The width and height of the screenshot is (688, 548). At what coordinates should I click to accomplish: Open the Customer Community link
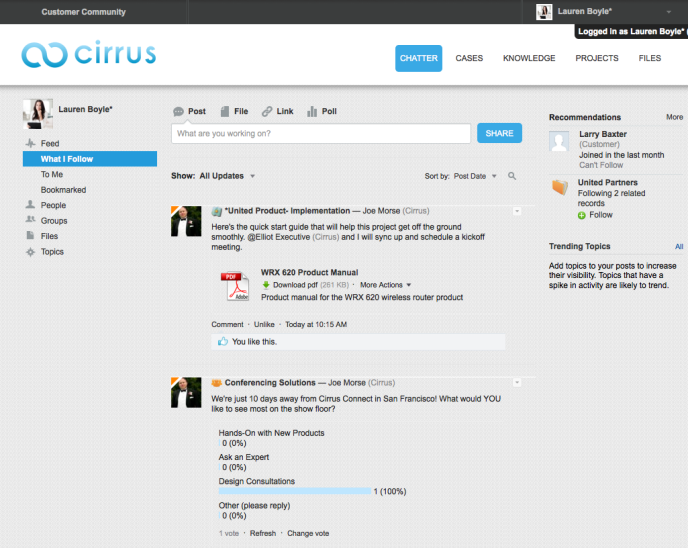(x=83, y=12)
